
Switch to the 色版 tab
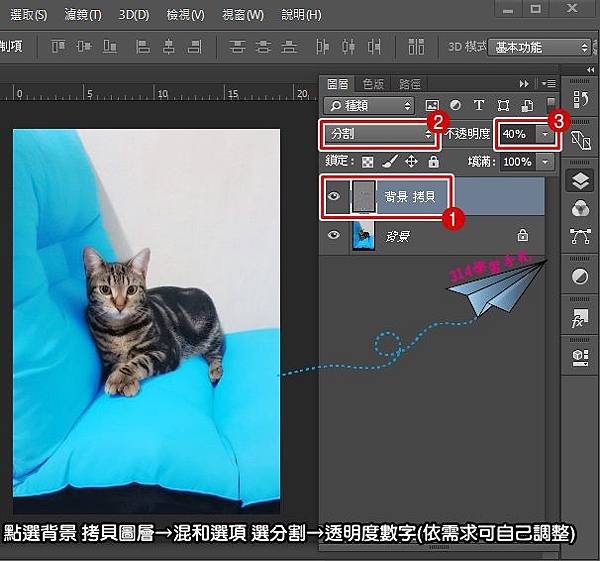click(x=373, y=84)
